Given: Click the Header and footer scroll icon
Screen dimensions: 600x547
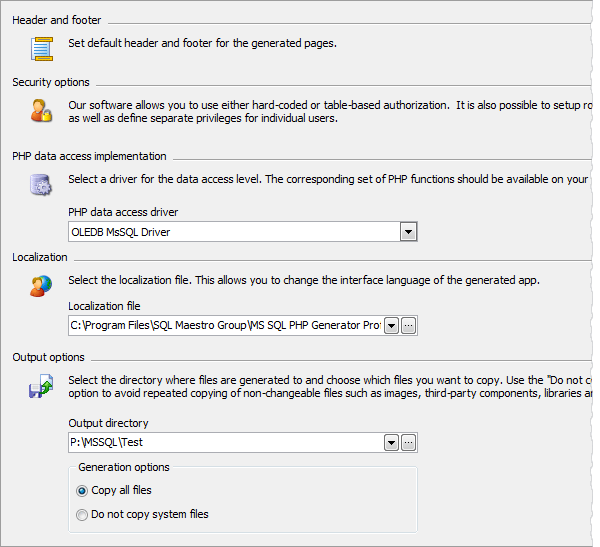Looking at the screenshot, I should (41, 47).
